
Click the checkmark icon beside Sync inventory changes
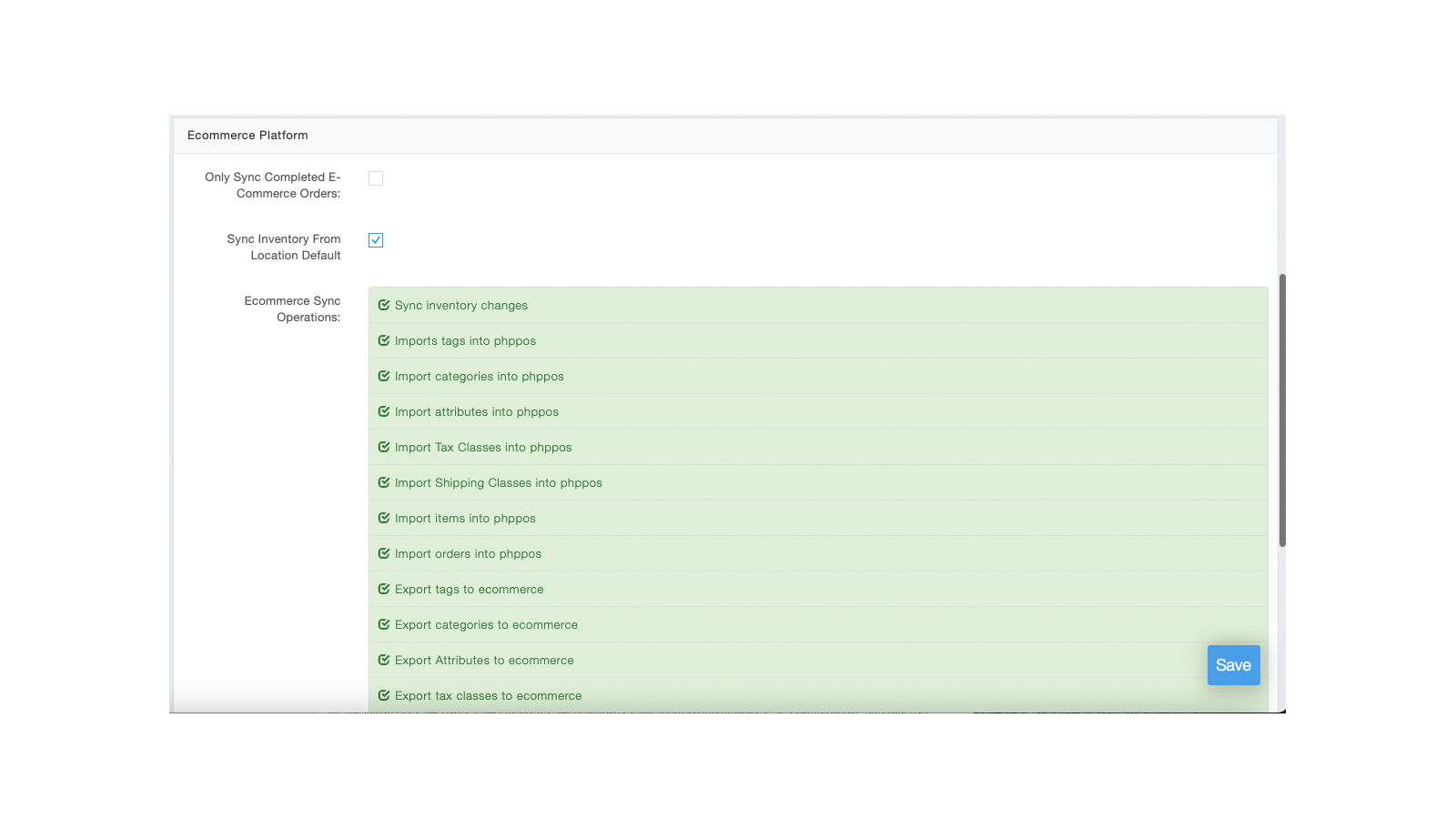(383, 305)
